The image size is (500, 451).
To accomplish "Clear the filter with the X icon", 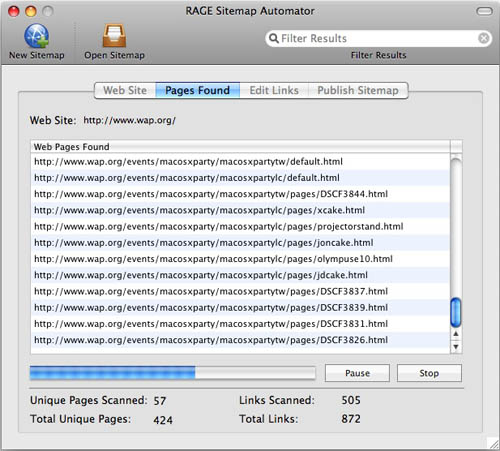I will click(x=483, y=38).
